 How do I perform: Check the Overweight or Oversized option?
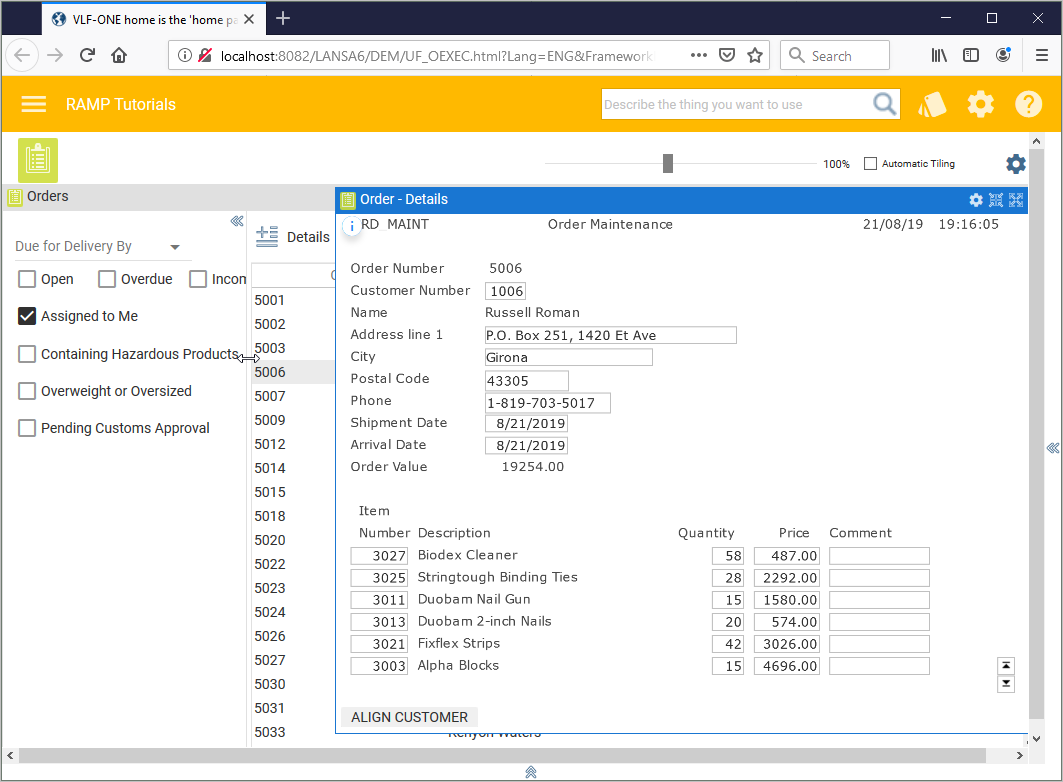tap(27, 391)
